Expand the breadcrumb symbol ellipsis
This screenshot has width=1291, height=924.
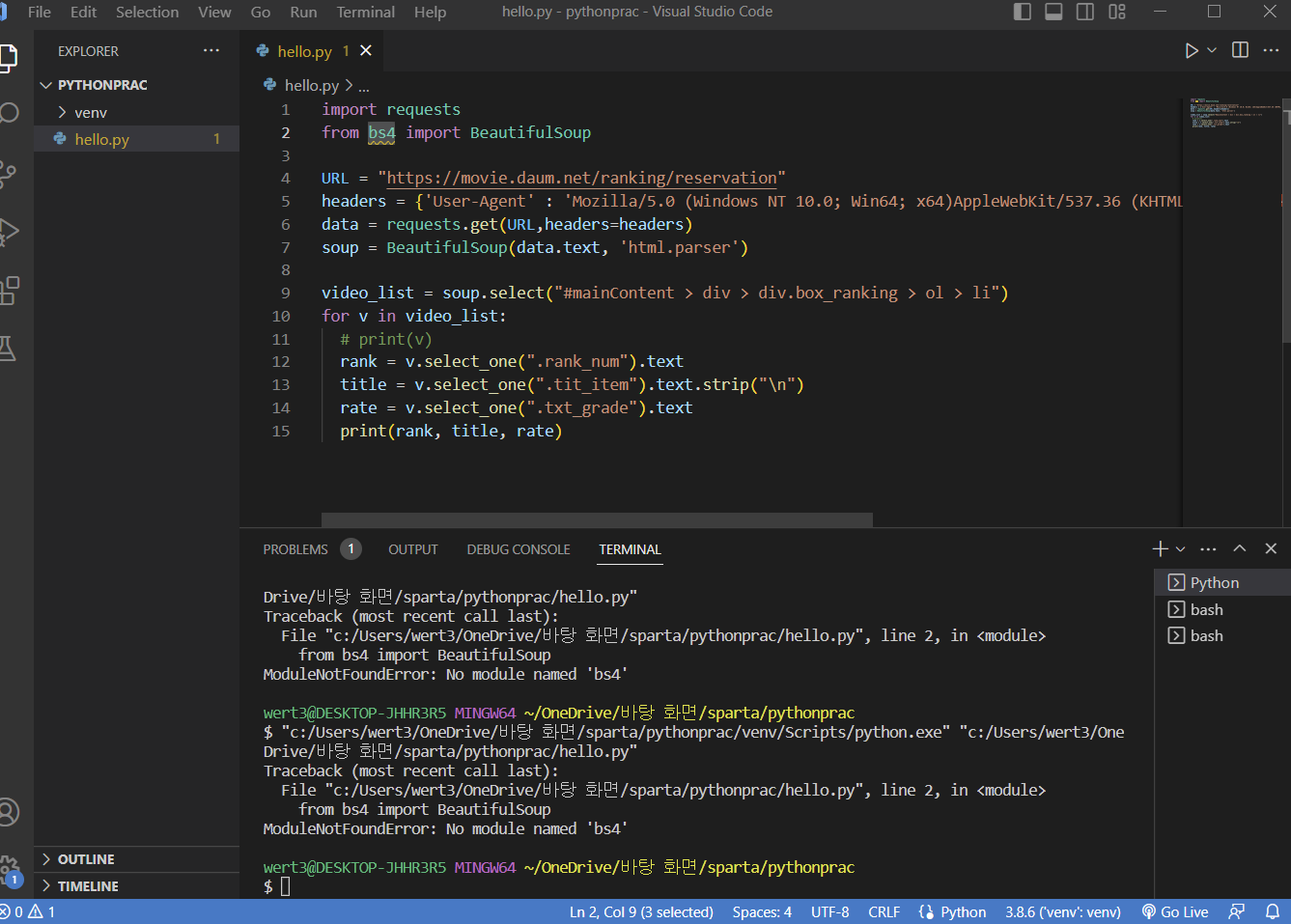[364, 86]
